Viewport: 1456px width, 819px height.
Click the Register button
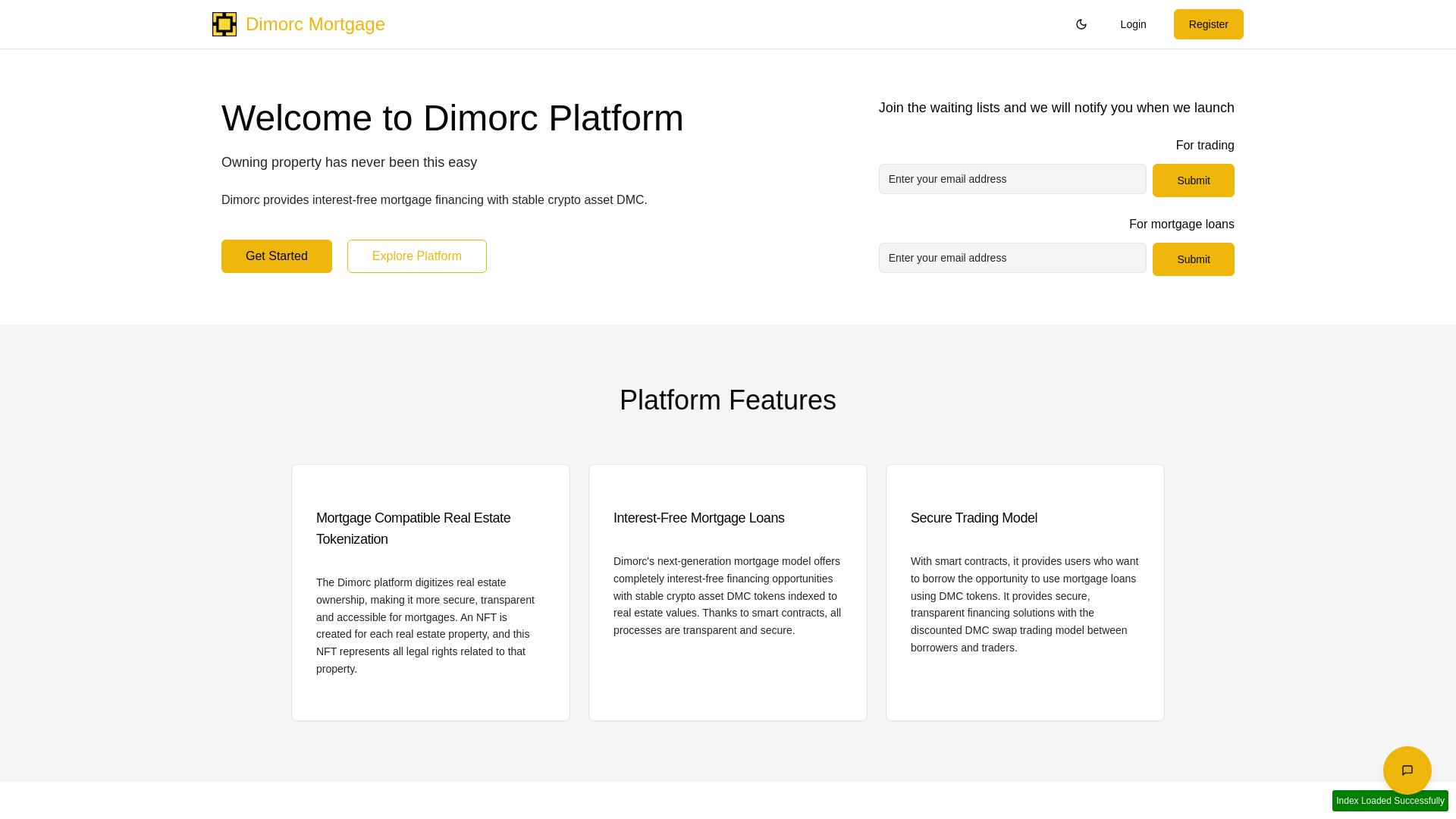click(x=1208, y=24)
